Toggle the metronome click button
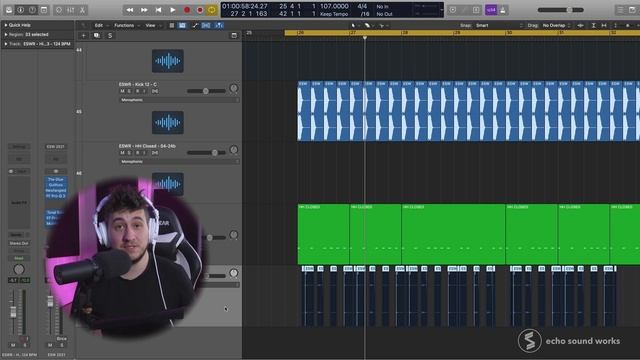Viewport: 640px width, 360px height. (503, 10)
